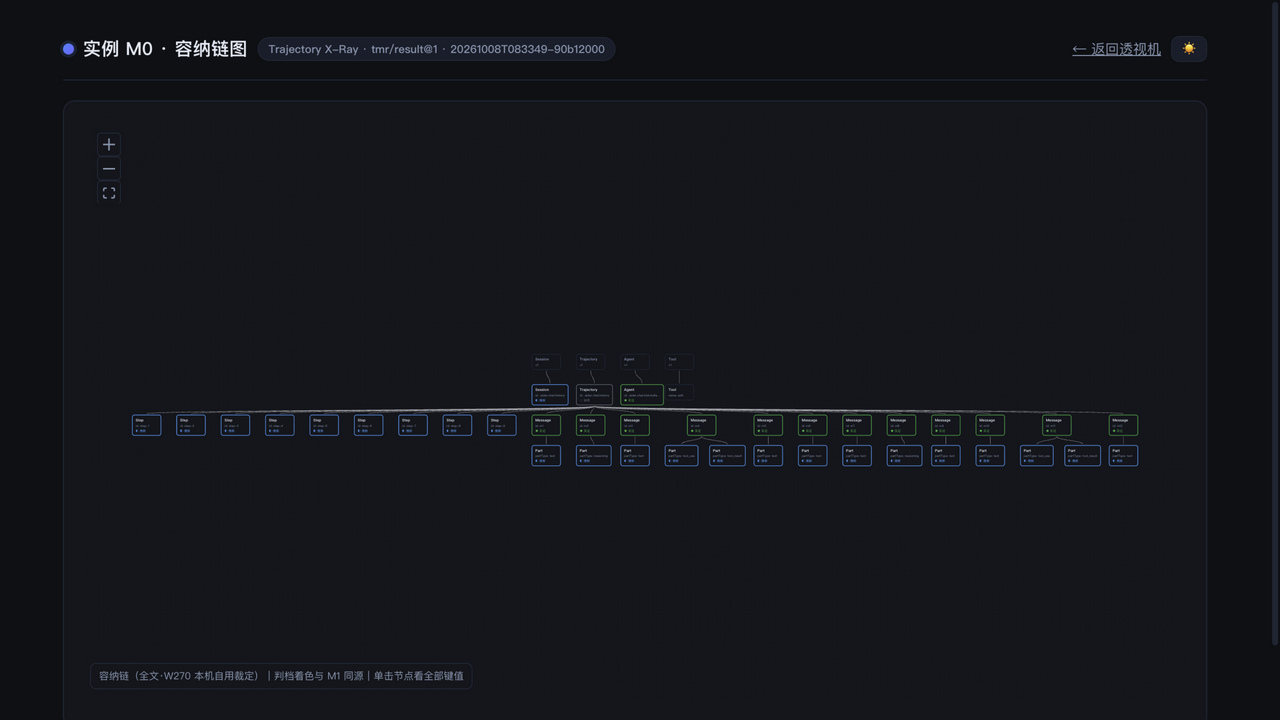Select the tool_result Part under Message m4
Viewport: 1280px width, 720px height.
click(x=728, y=456)
